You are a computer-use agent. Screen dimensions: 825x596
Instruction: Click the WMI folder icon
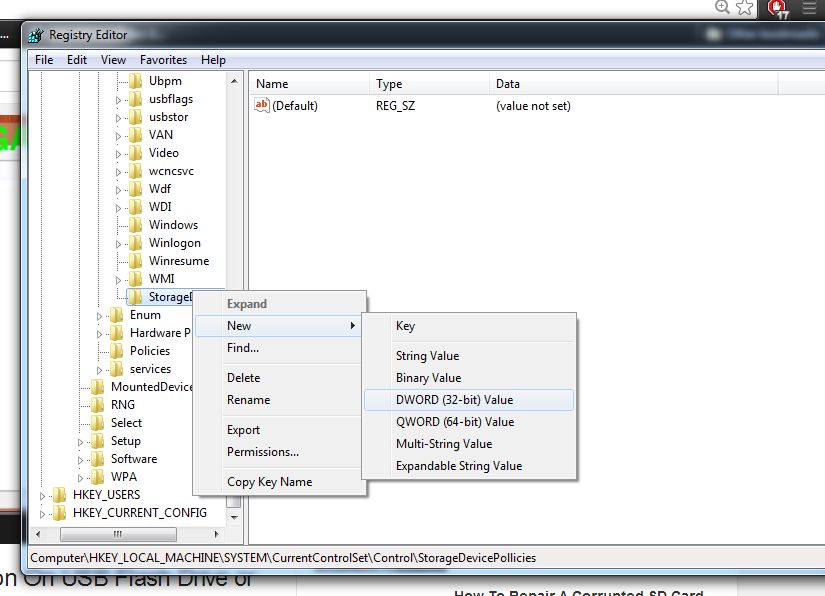136,279
